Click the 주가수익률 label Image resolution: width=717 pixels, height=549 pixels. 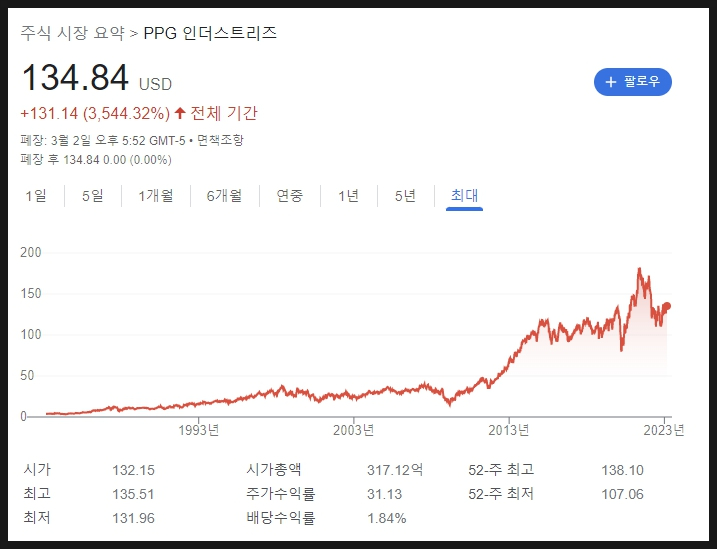[x=281, y=494]
